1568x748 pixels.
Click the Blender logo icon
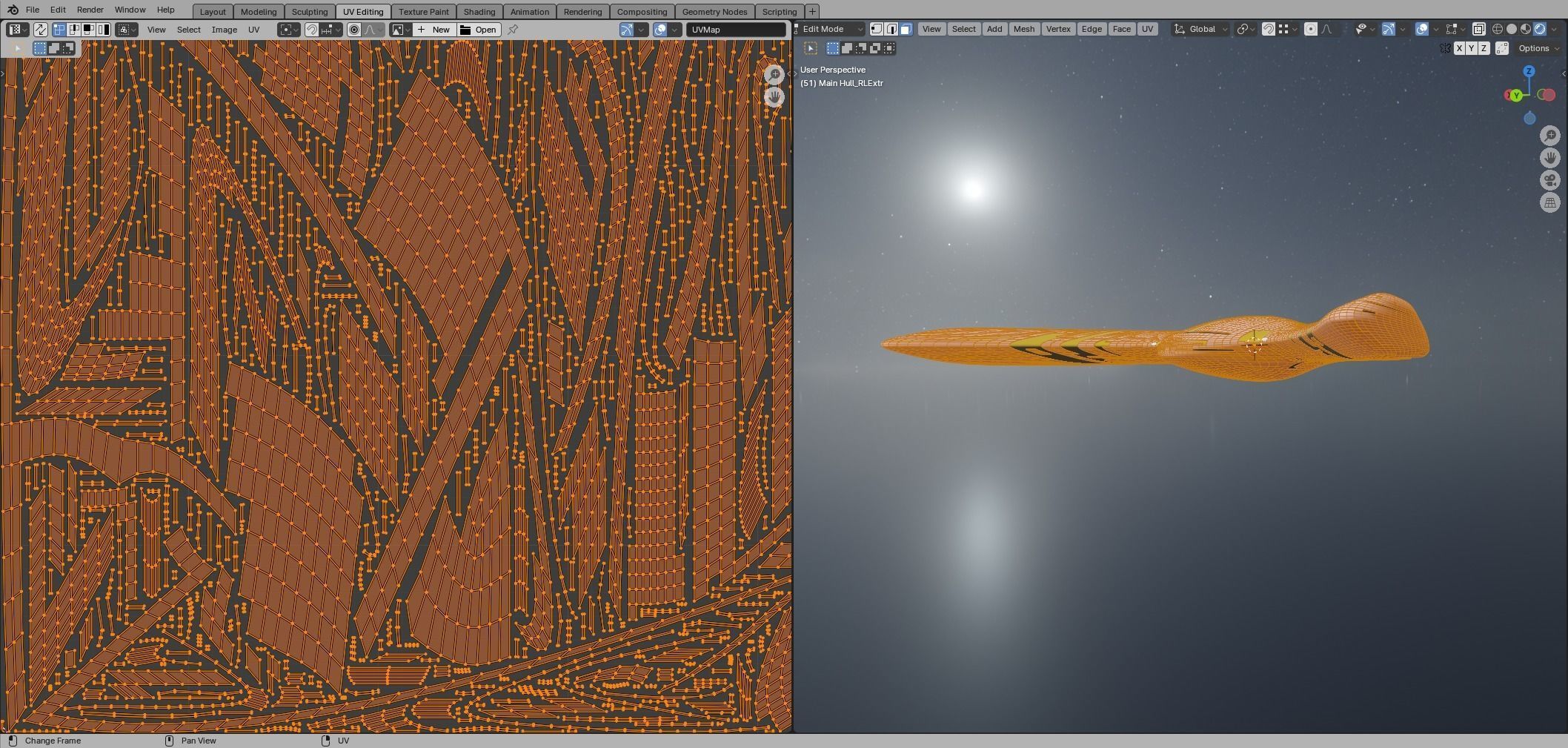pos(13,10)
